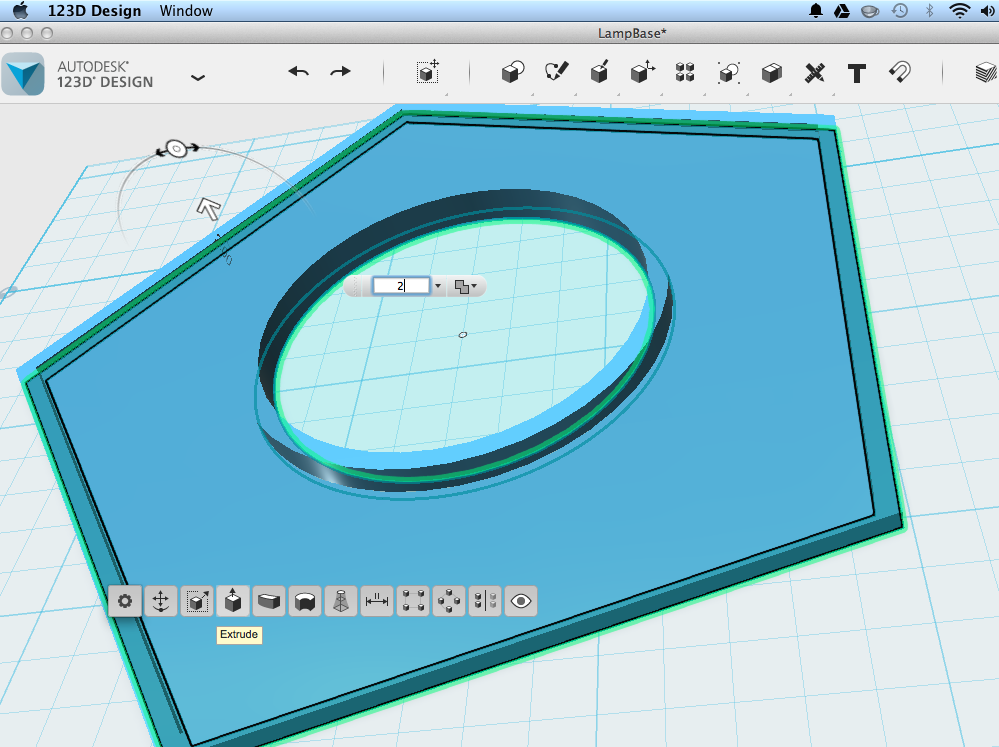The image size is (999, 747).
Task: Click the Redo arrow in toolbar
Action: [x=340, y=72]
